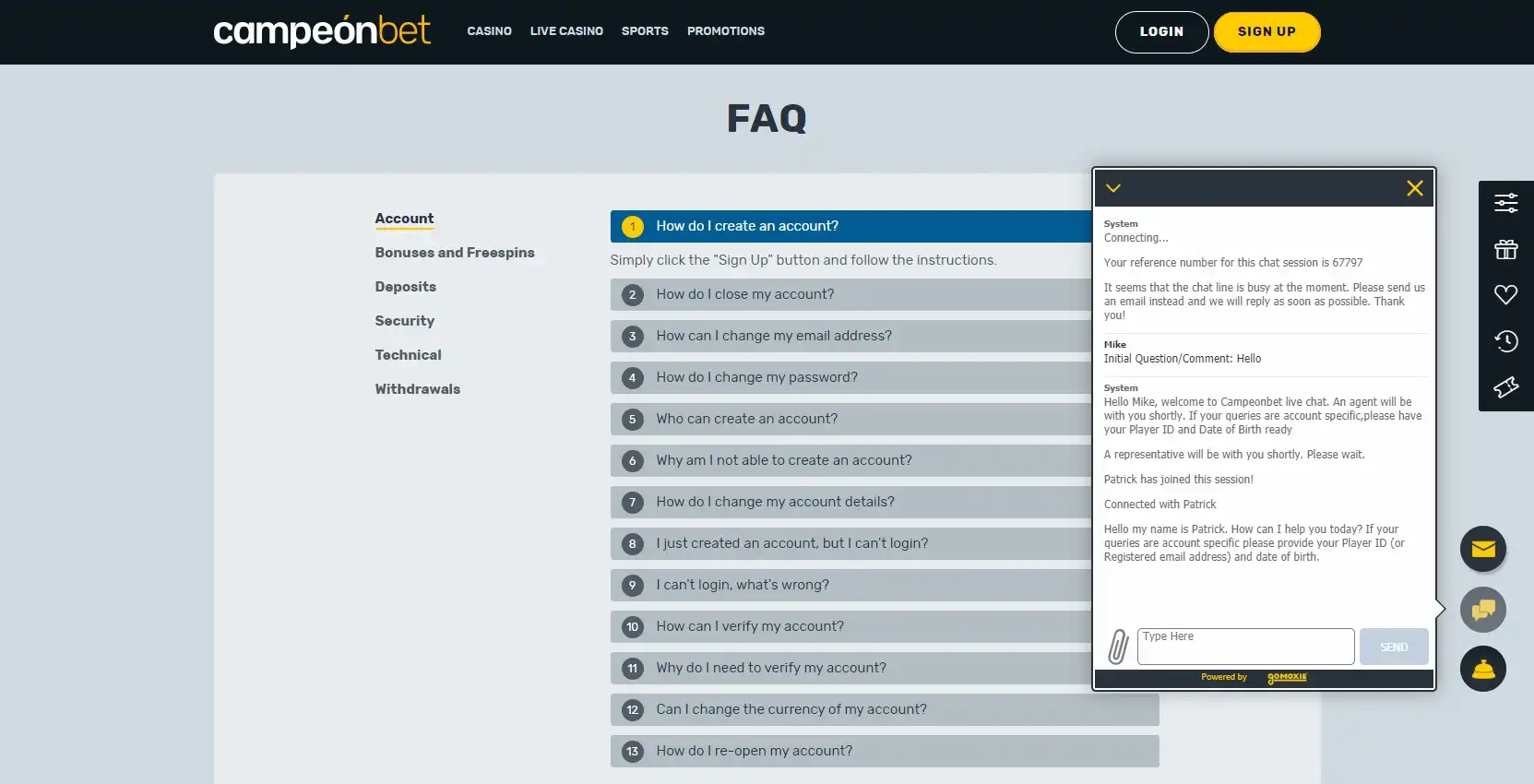Click the live chat bubbles button
The image size is (1534, 784).
1483,610
